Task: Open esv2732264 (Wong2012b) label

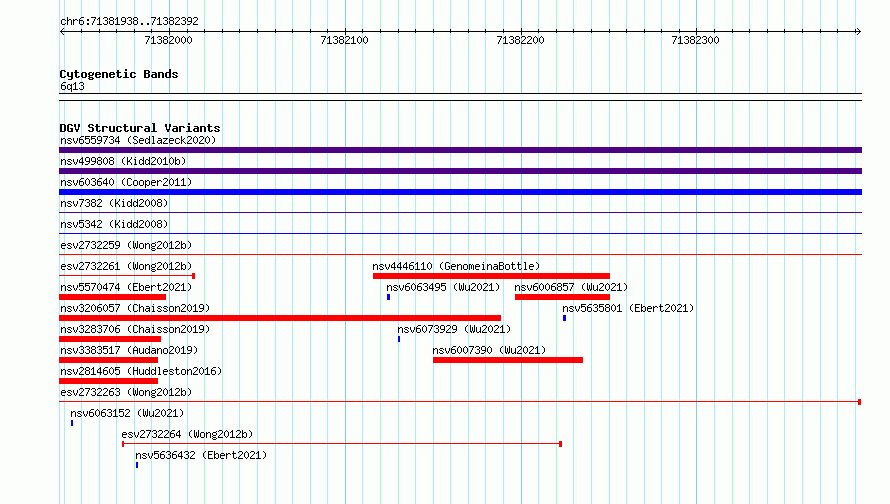Action: pos(187,434)
